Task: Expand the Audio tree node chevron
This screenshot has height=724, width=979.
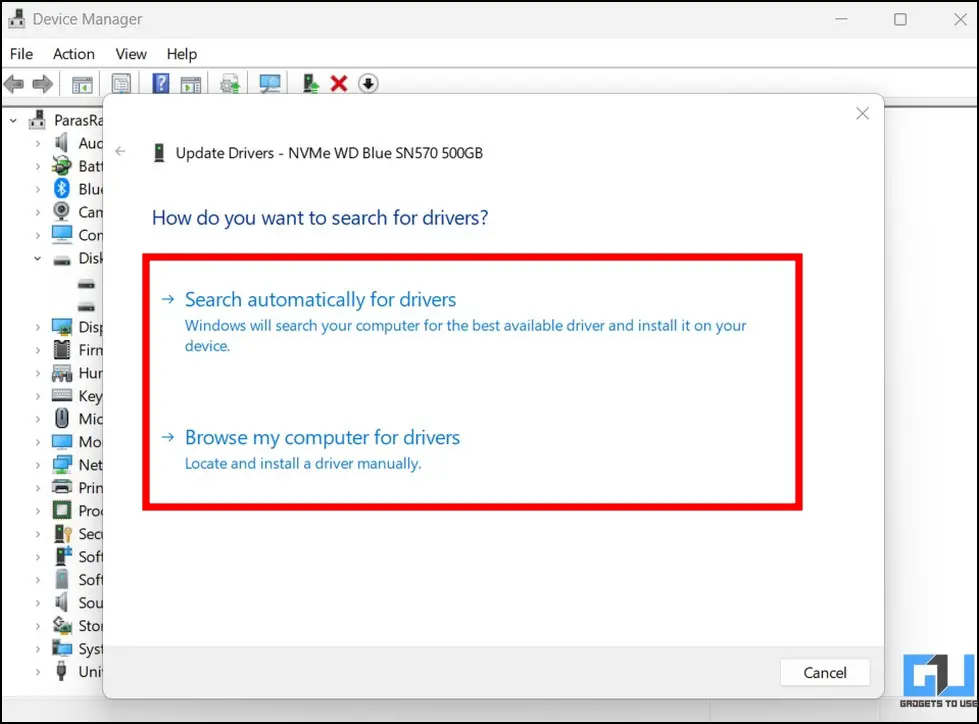Action: coord(37,144)
